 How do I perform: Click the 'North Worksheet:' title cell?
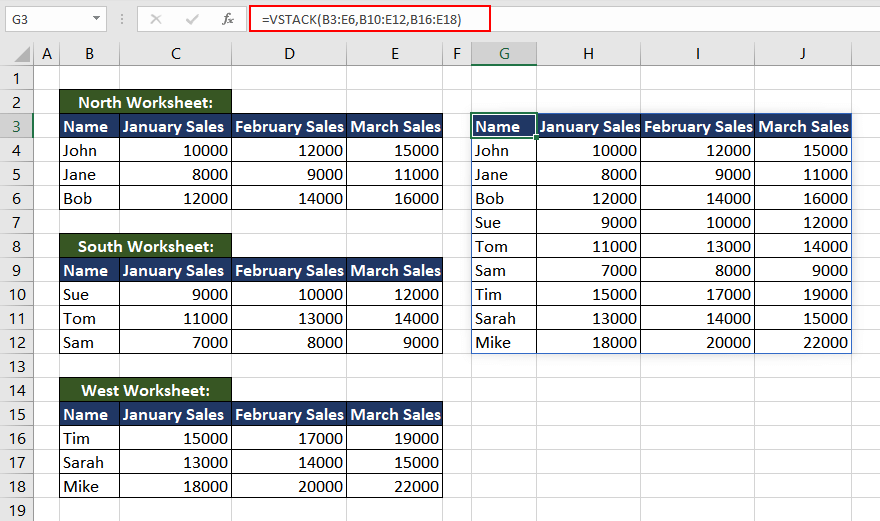(145, 102)
